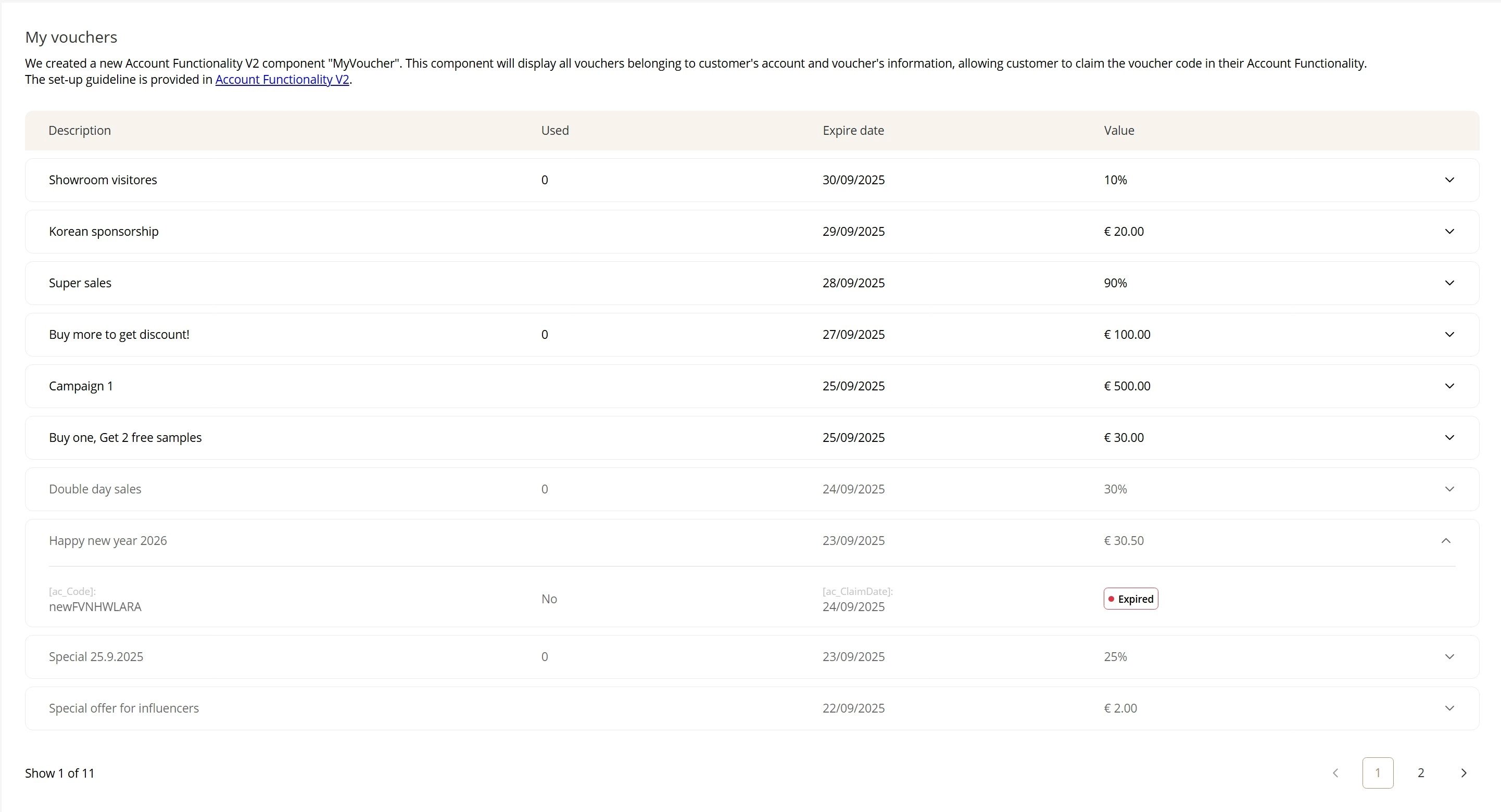
Task: Go to pagination page 2
Action: coord(1421,773)
